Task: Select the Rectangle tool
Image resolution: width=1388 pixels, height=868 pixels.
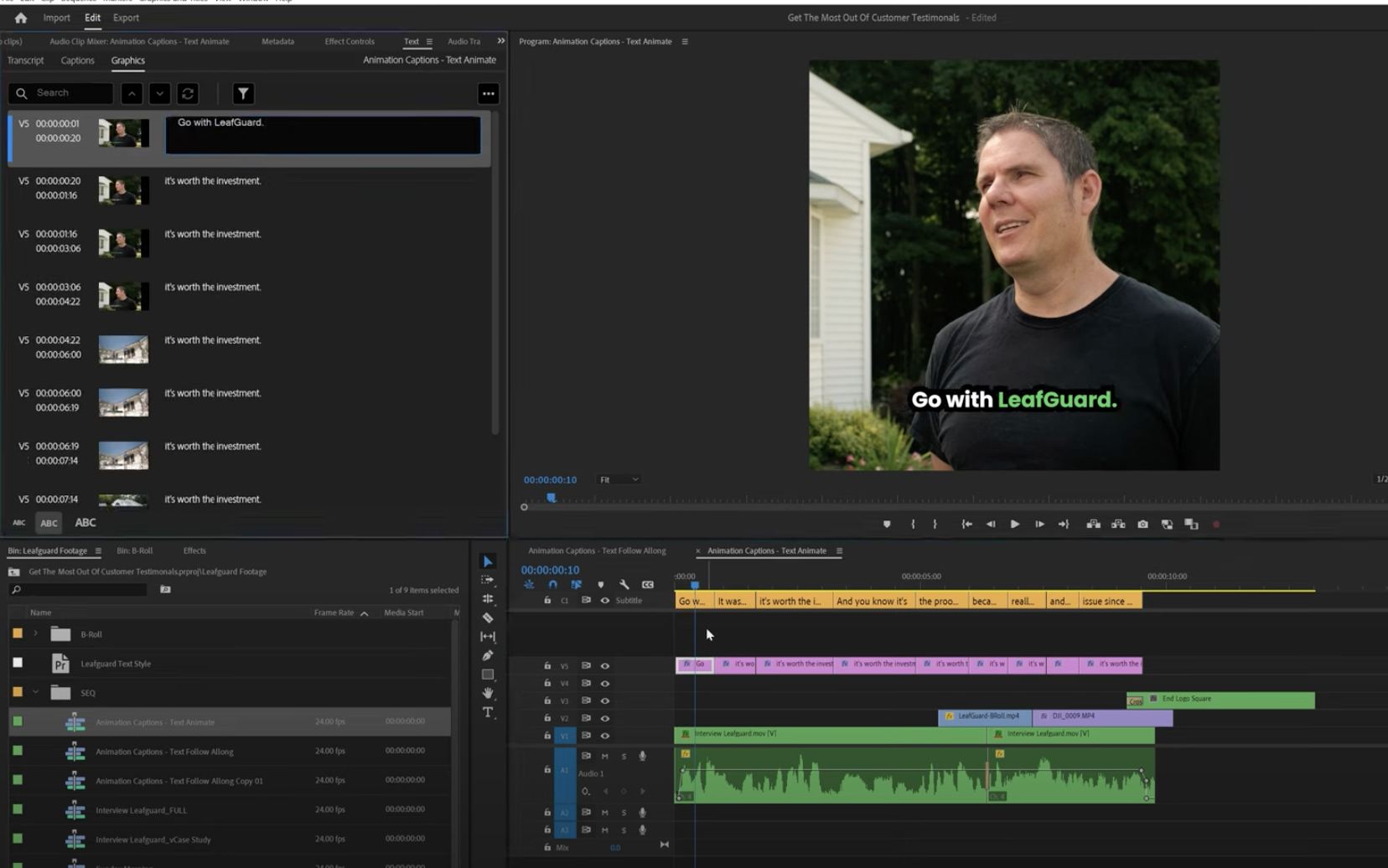Action: pyautogui.click(x=488, y=674)
